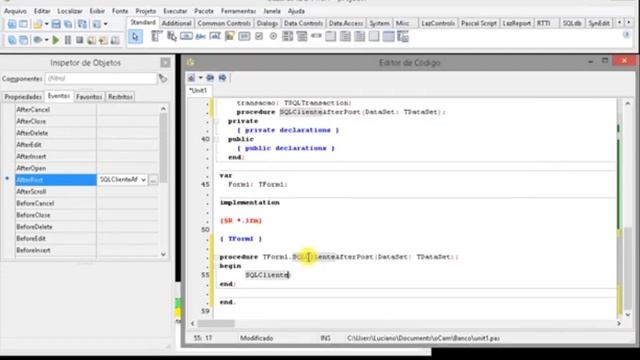Open the Projeto menu
The image size is (640, 360).
coord(146,11)
